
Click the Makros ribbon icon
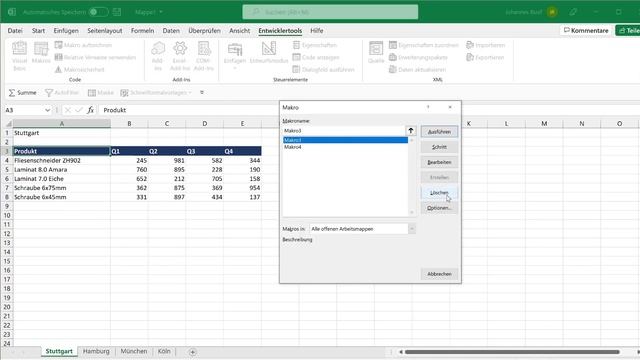click(x=41, y=52)
